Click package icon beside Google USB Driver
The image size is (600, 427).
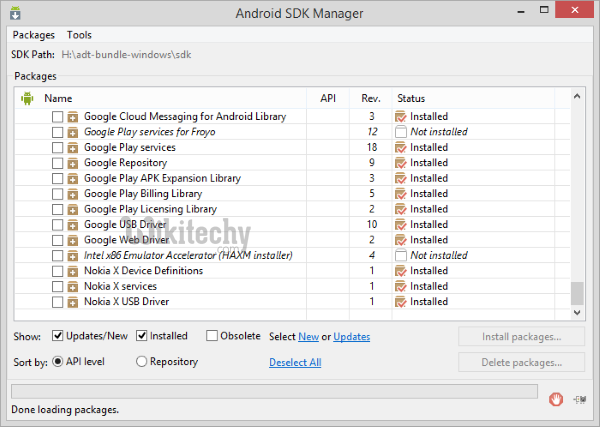tap(73, 225)
